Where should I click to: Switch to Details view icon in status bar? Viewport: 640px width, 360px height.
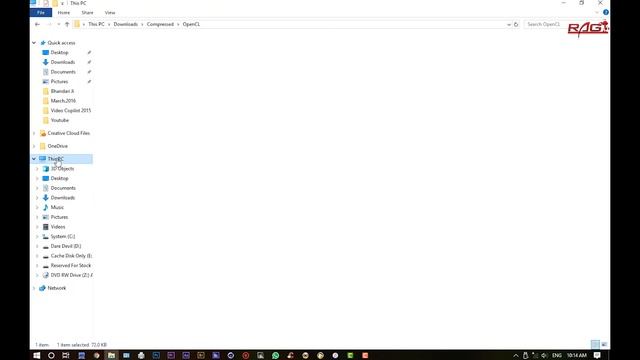pyautogui.click(x=595, y=344)
